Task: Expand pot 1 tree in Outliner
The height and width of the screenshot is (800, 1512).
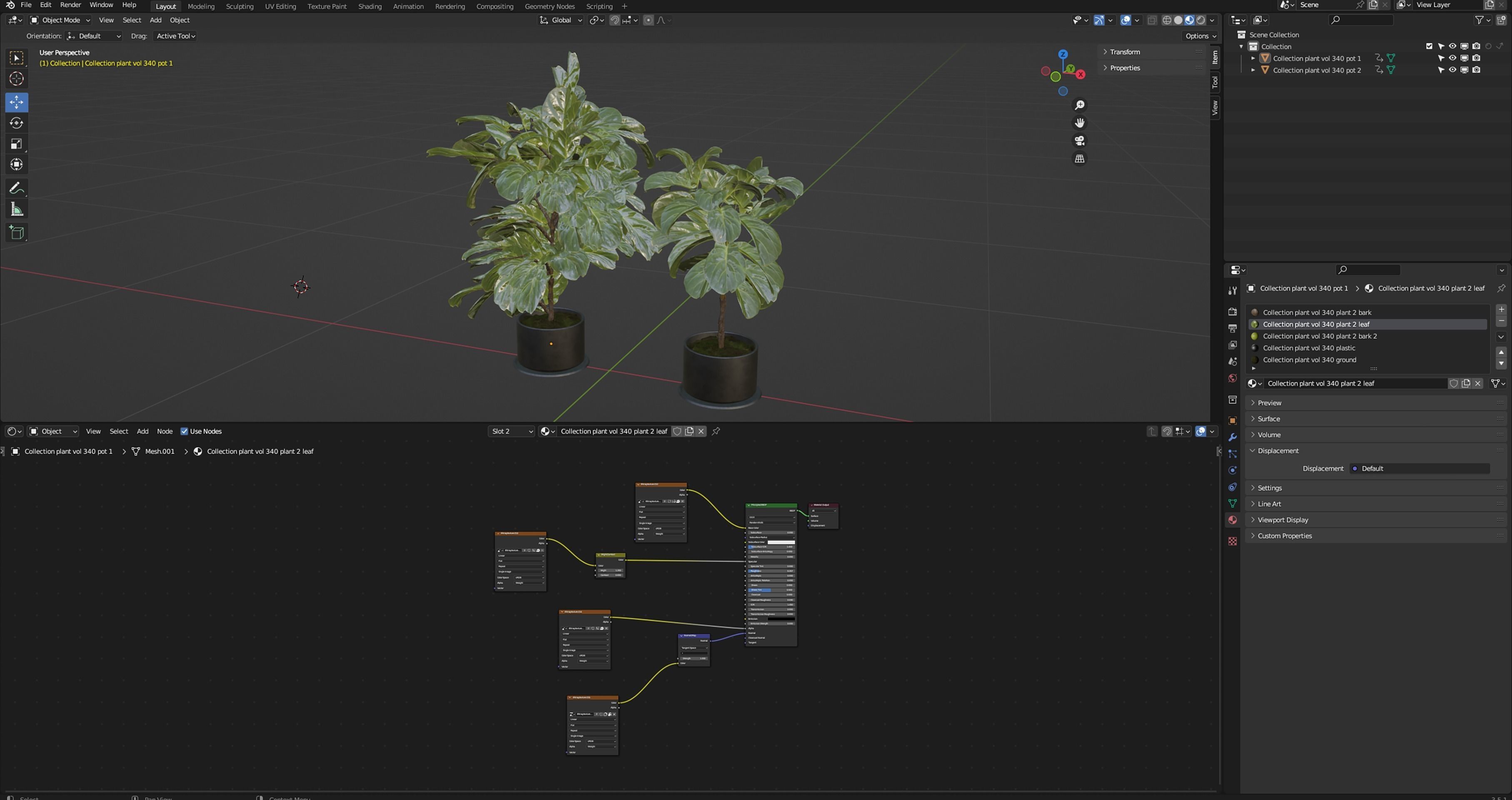Action: click(x=1253, y=58)
